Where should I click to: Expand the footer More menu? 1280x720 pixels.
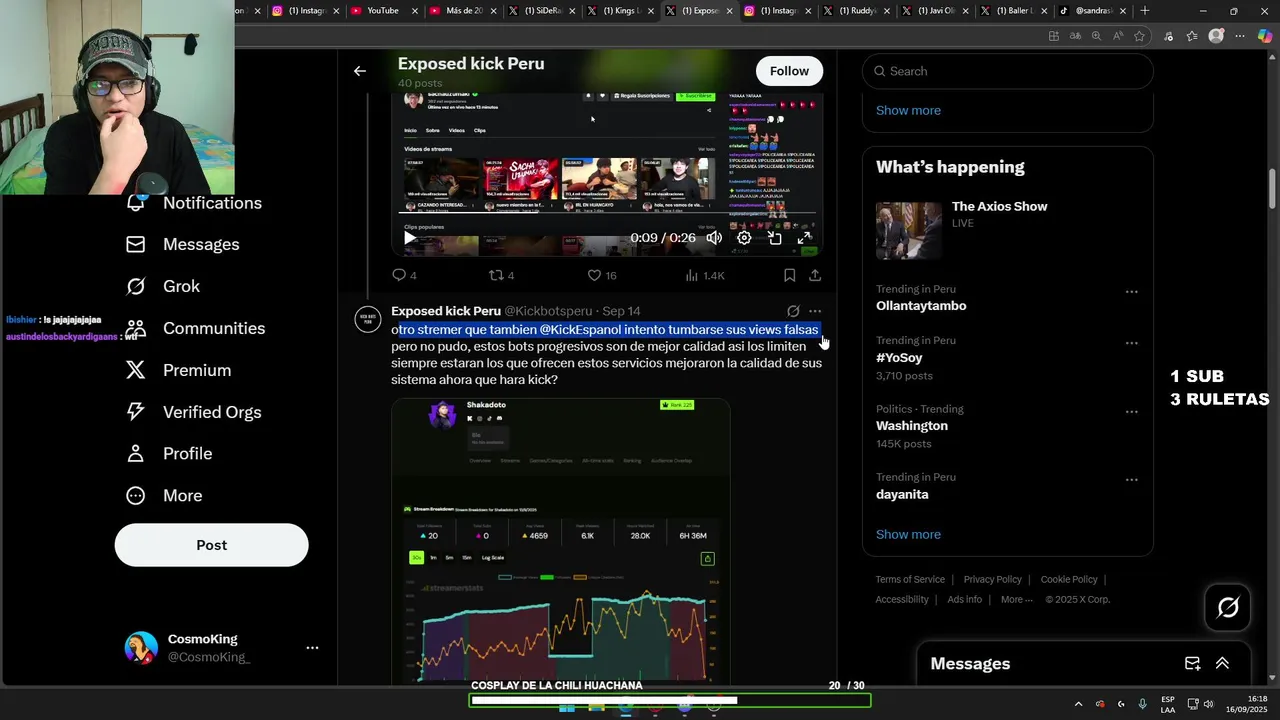click(x=1017, y=599)
